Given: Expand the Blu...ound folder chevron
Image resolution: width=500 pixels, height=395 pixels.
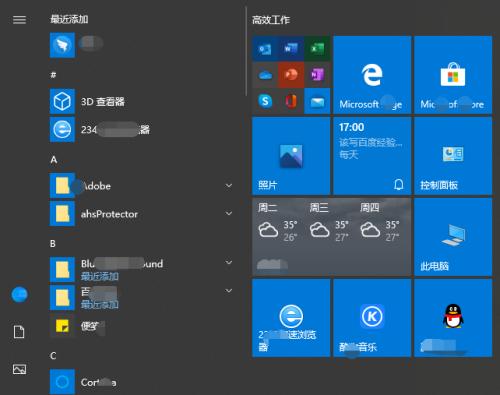Looking at the screenshot, I should (229, 262).
